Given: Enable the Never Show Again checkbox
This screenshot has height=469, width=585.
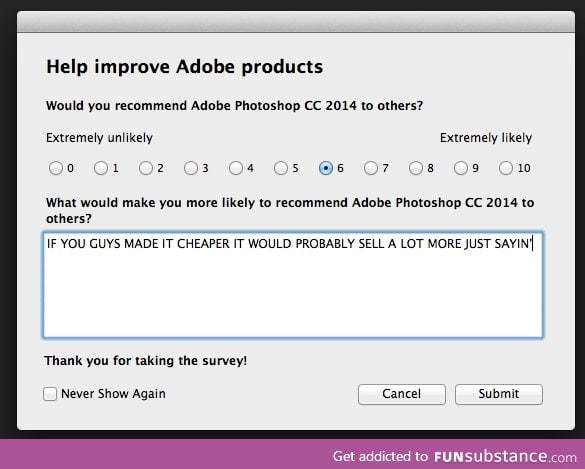Looking at the screenshot, I should [50, 394].
